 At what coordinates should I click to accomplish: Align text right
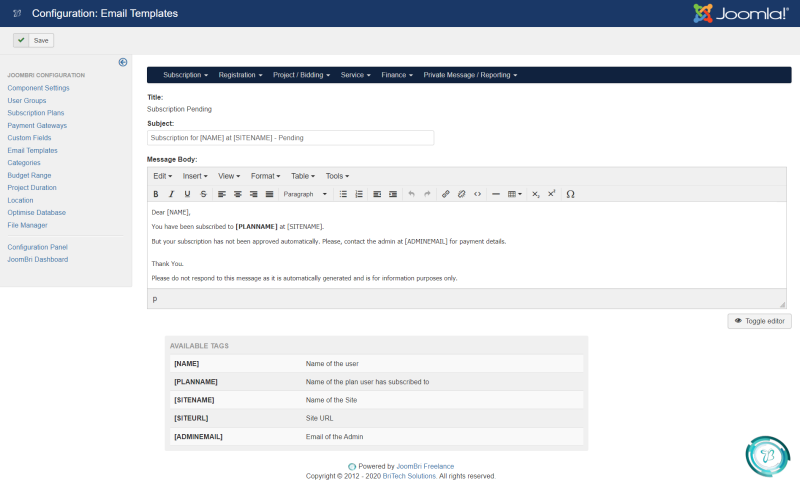(253, 194)
